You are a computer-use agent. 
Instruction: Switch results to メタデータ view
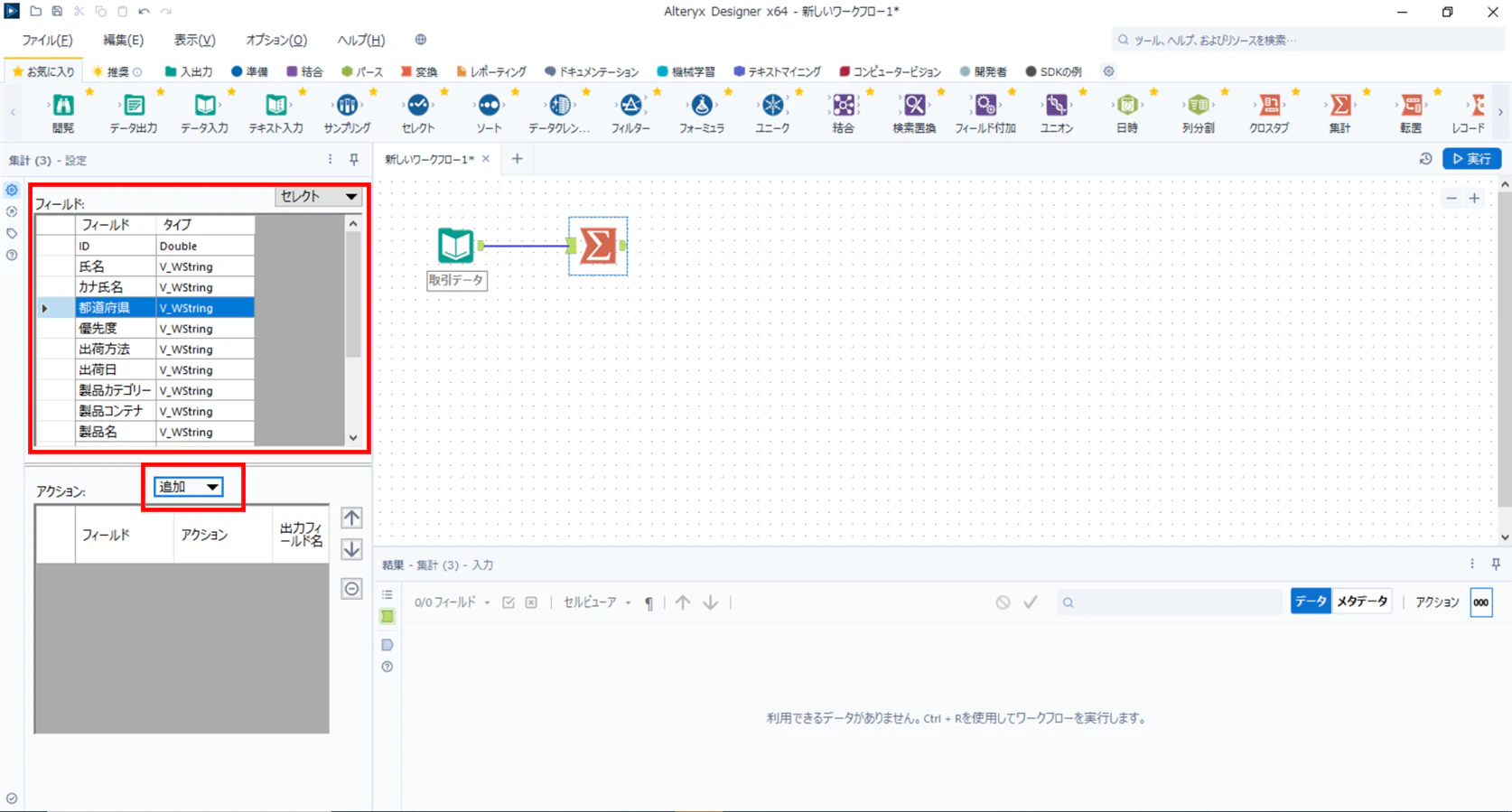coord(1361,602)
